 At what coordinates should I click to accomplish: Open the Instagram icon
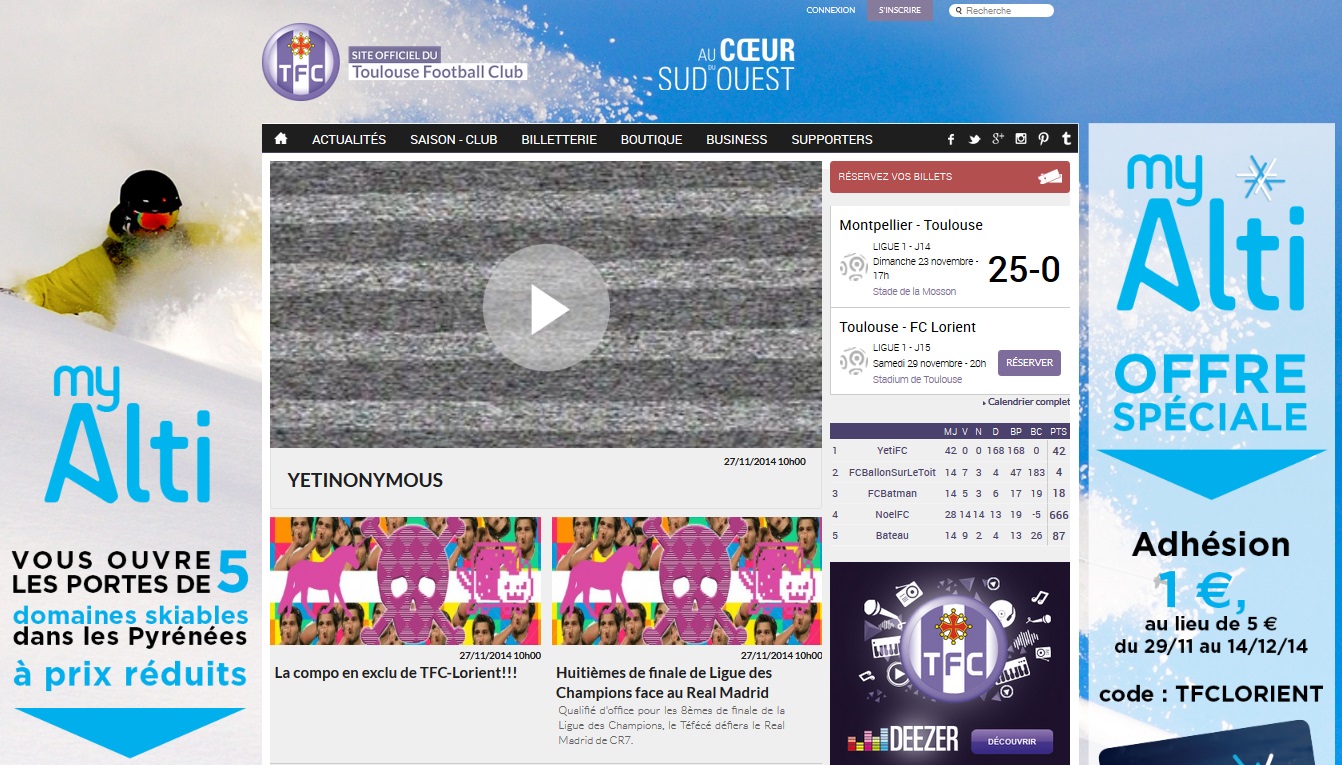pyautogui.click(x=1021, y=139)
